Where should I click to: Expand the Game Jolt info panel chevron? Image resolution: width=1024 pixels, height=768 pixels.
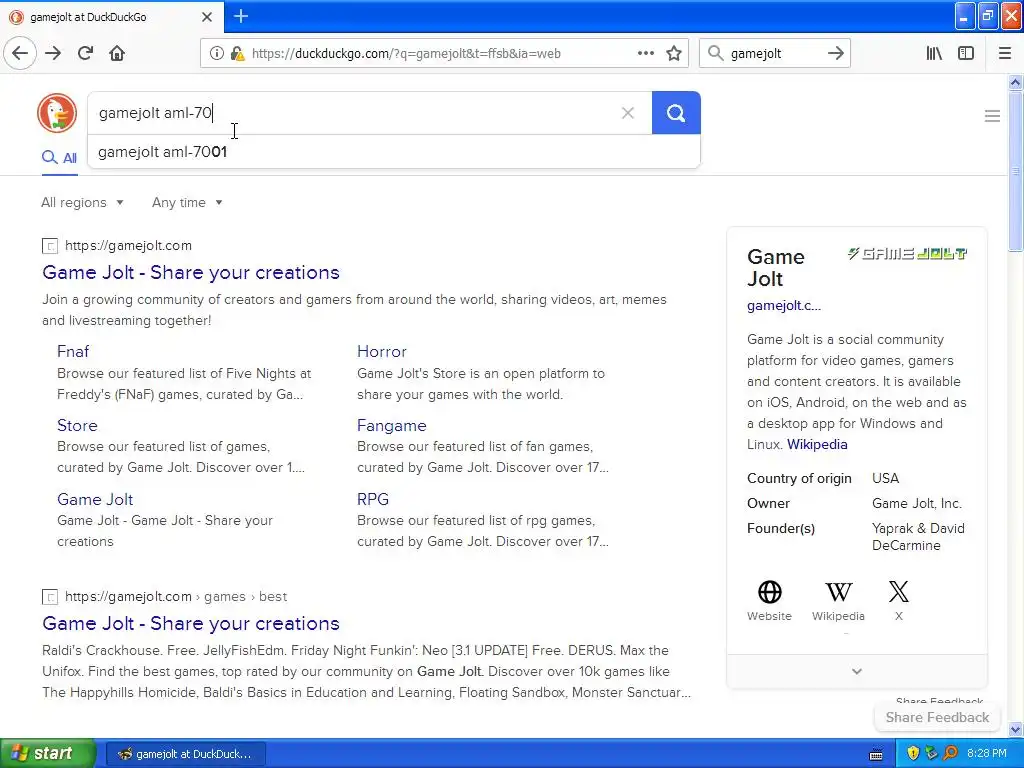click(857, 671)
